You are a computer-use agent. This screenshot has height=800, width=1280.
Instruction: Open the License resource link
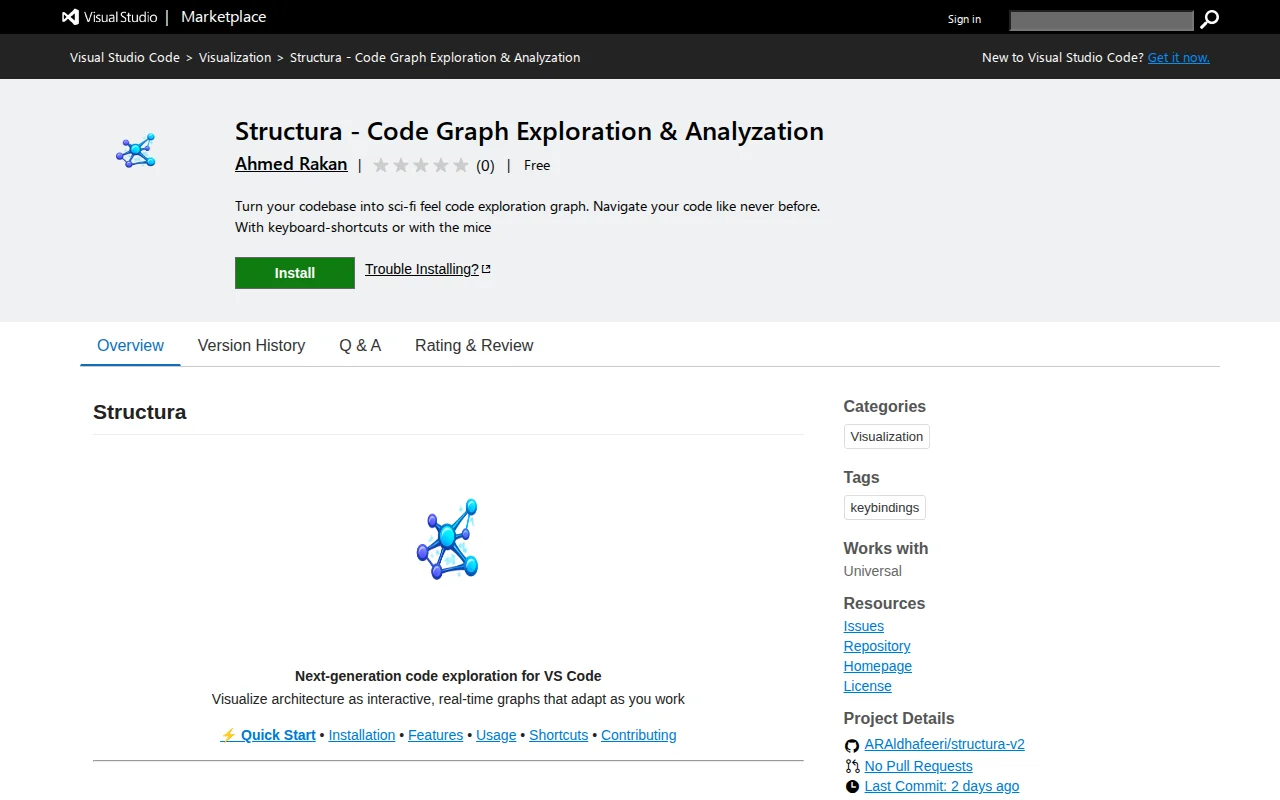point(868,686)
